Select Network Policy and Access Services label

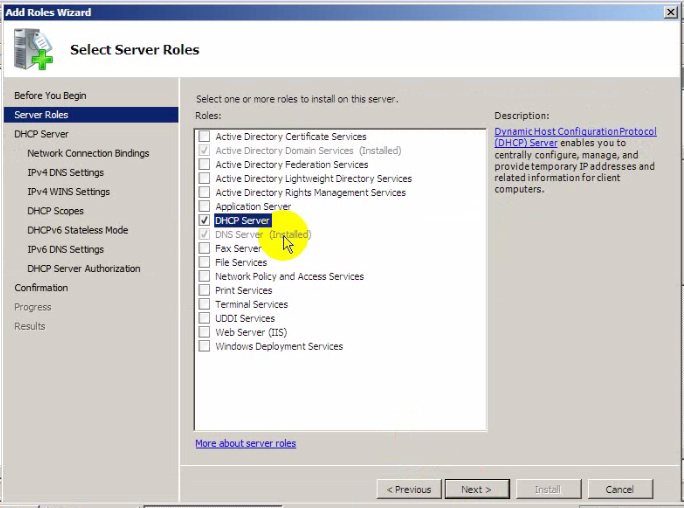pos(289,276)
